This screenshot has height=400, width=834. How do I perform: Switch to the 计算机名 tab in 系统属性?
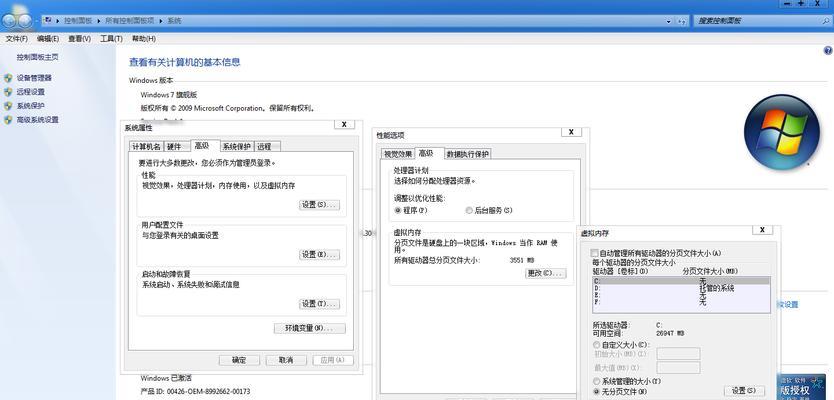point(146,147)
